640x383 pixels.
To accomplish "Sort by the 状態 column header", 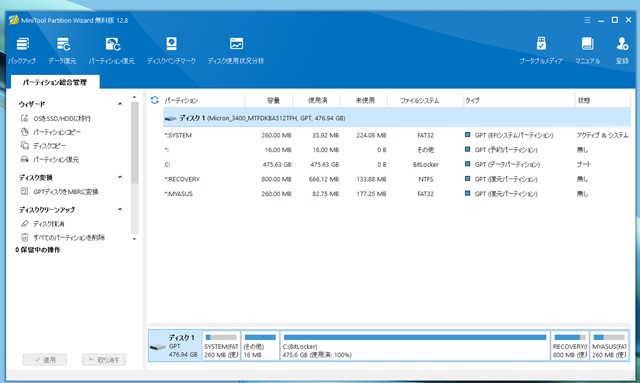I will [603, 100].
